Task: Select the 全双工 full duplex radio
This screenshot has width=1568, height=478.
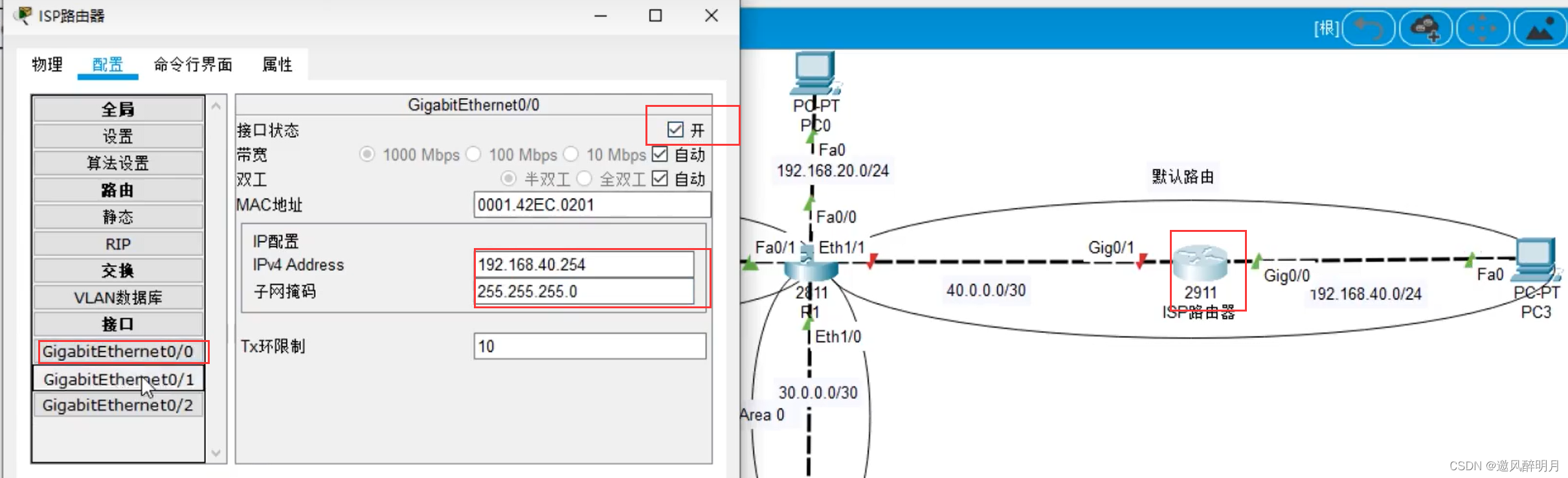Action: click(x=585, y=178)
